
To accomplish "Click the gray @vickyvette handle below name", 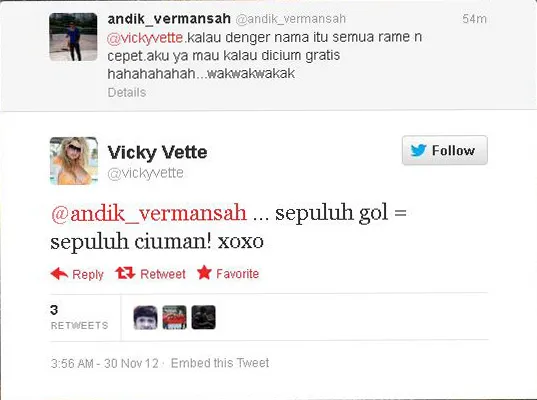I will click(x=146, y=173).
